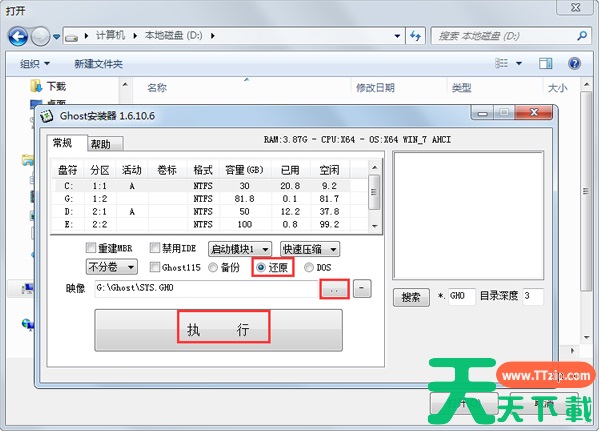
Task: Click nav pane scroll up arrow
Action: (125, 85)
